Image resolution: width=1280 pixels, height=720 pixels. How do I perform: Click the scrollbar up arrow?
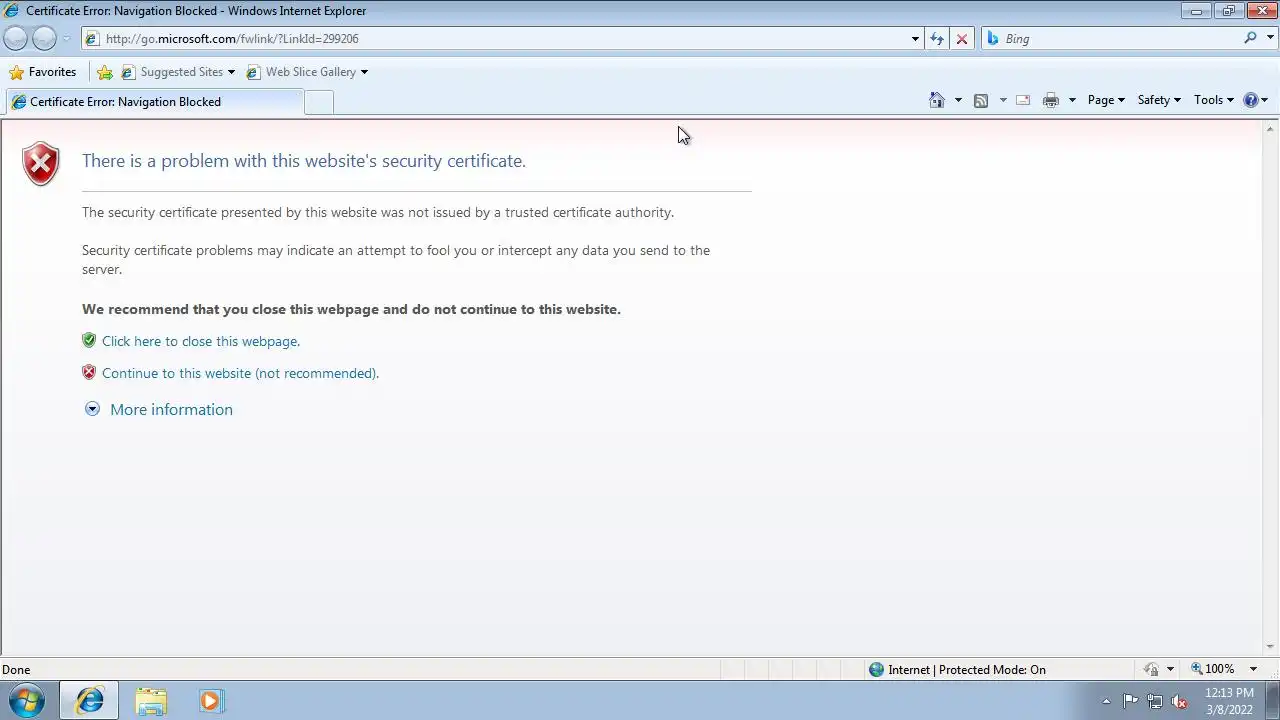(1271, 129)
